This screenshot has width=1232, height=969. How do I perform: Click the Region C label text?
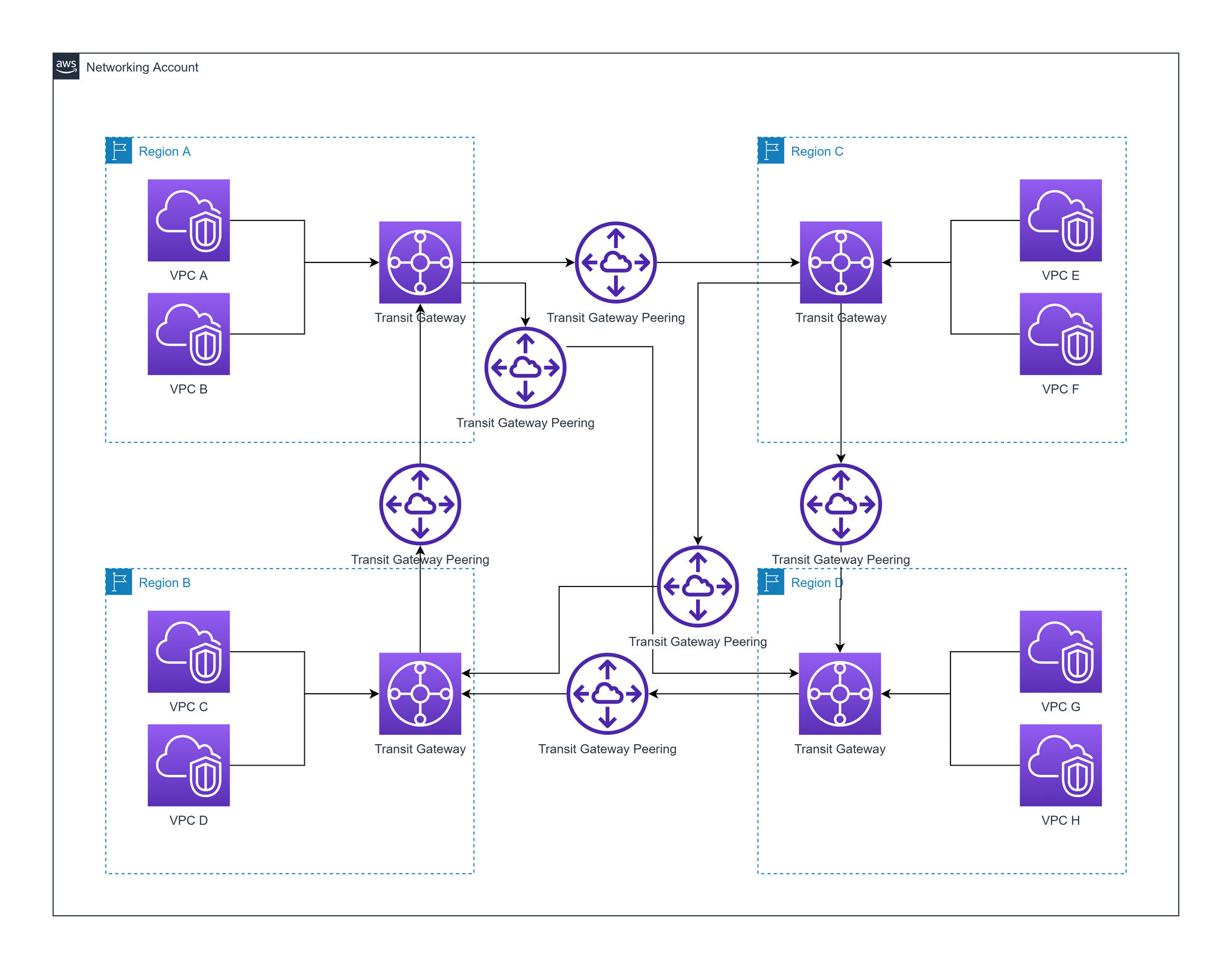tap(817, 152)
